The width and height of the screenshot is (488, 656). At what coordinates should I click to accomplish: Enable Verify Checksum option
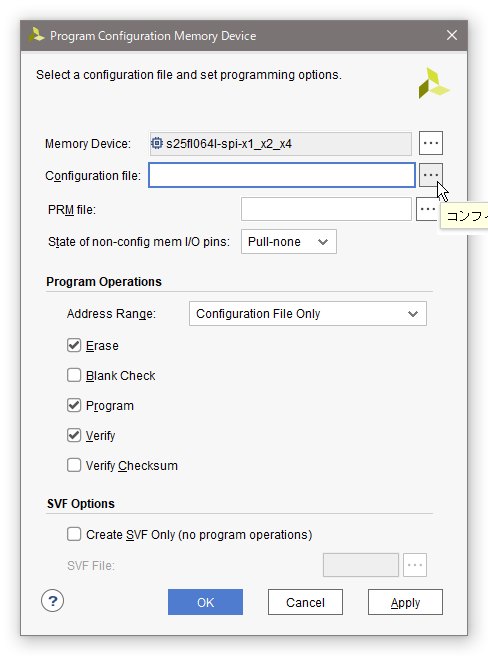click(x=74, y=465)
